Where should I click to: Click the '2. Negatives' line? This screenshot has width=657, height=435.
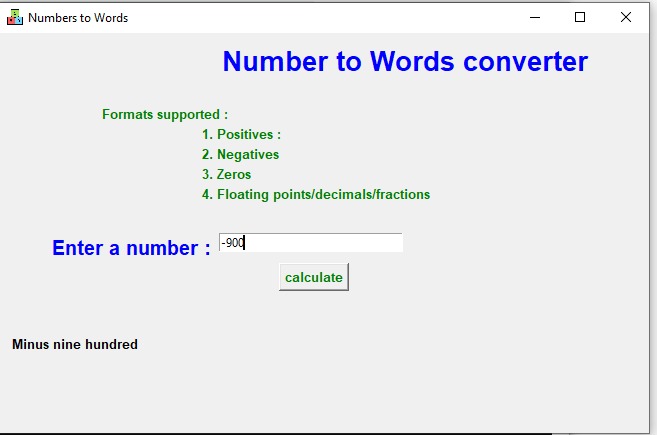click(x=241, y=155)
